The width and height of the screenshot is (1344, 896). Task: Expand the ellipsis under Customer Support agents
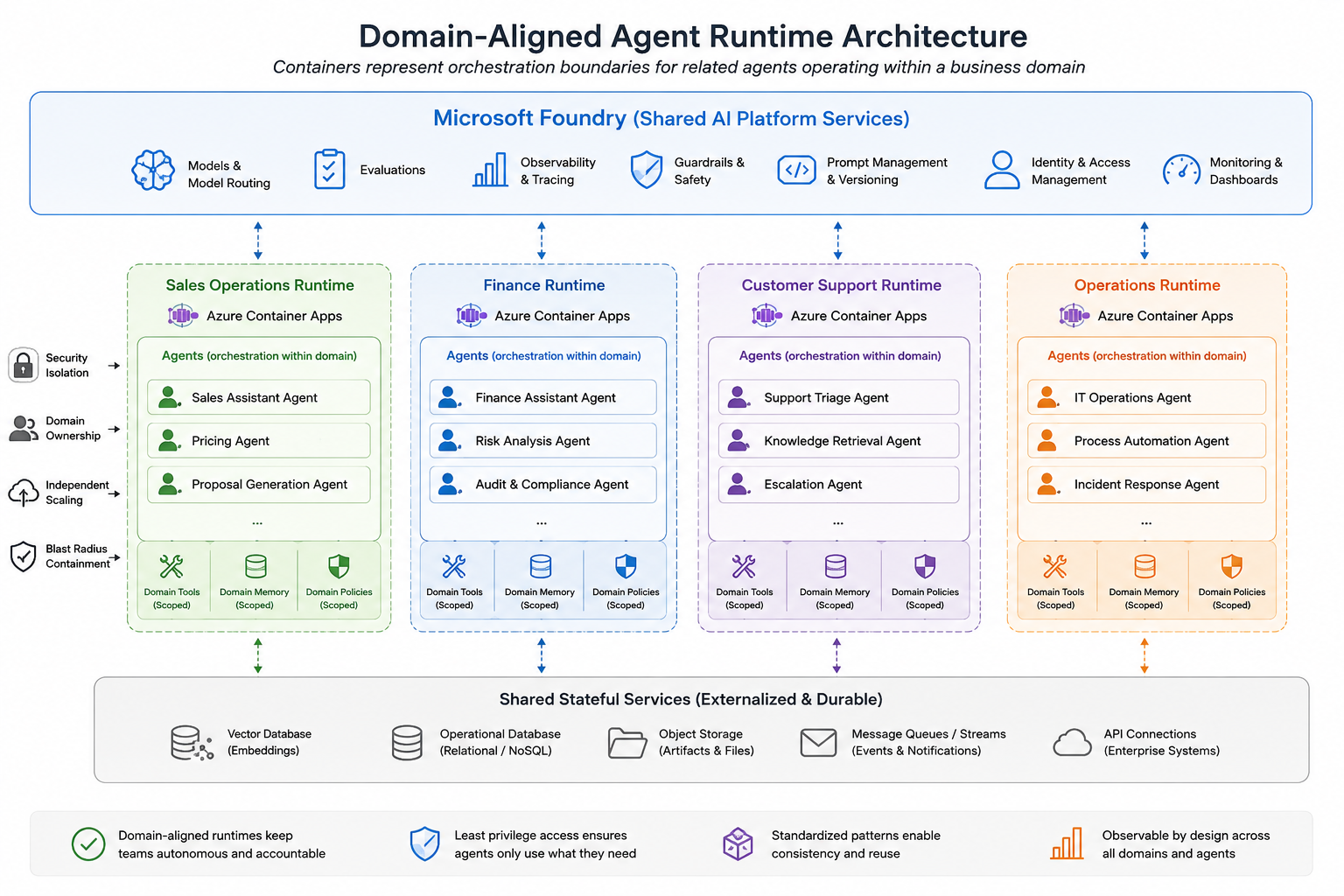[x=838, y=522]
